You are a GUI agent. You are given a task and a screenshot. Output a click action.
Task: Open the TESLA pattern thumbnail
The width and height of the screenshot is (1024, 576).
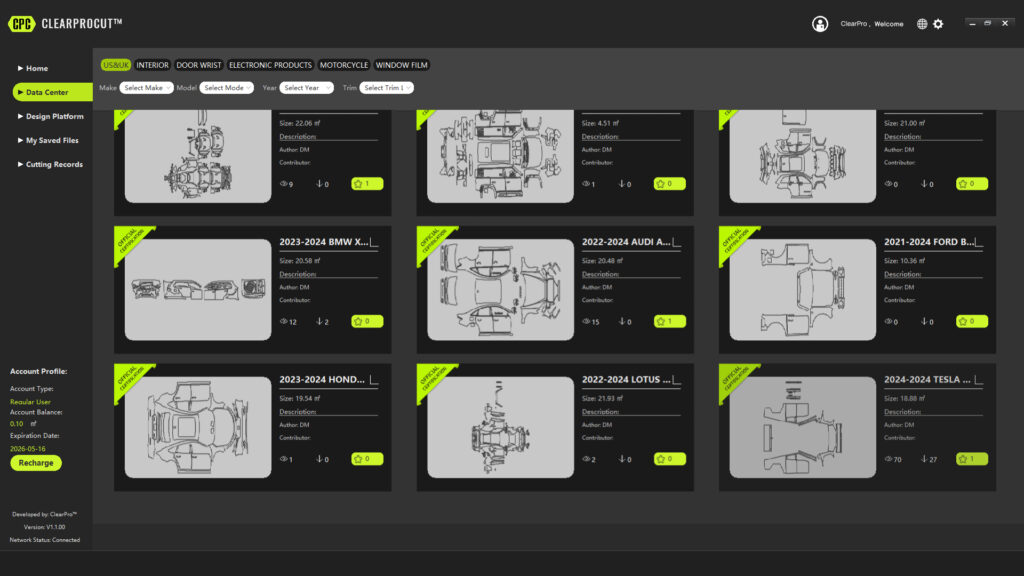(803, 427)
